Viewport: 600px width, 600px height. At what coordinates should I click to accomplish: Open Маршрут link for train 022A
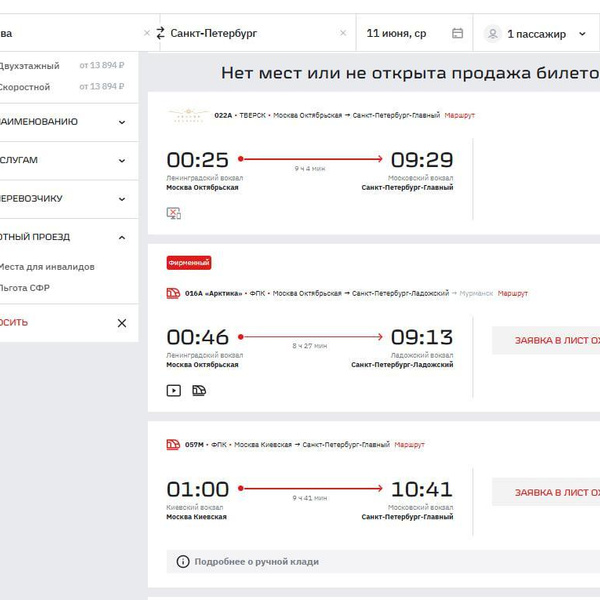point(460,116)
